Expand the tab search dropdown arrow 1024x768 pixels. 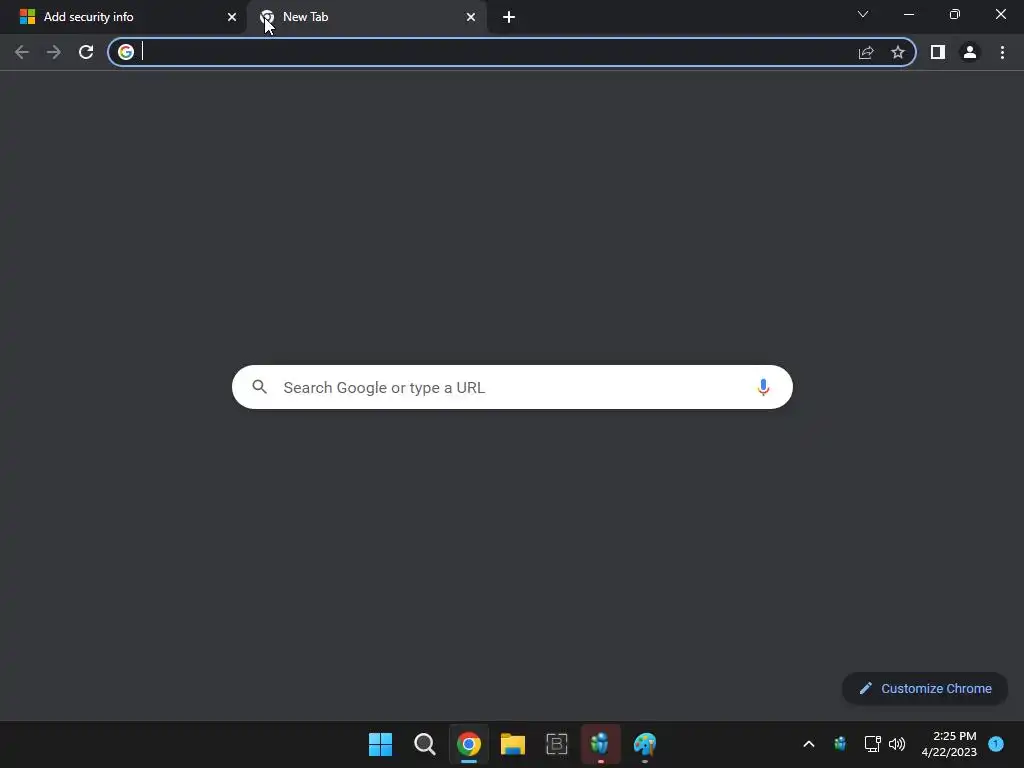click(863, 14)
